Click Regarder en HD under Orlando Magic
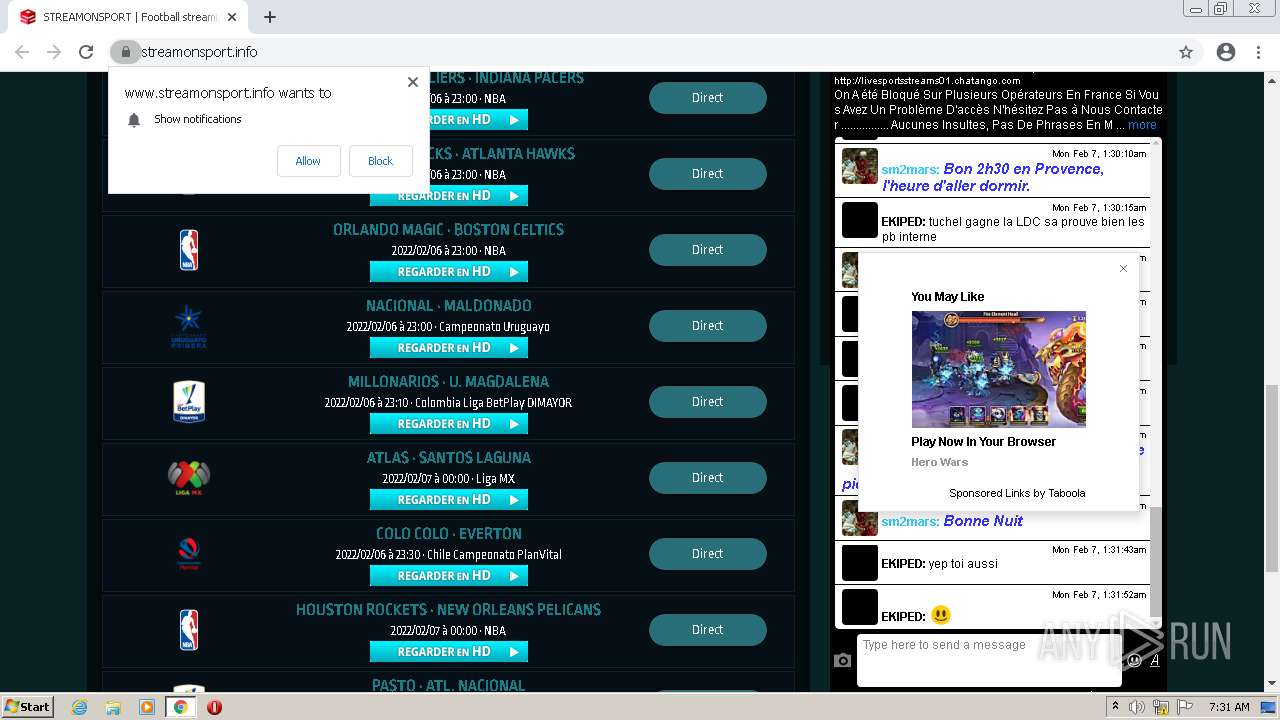The width and height of the screenshot is (1280, 720). 448,272
